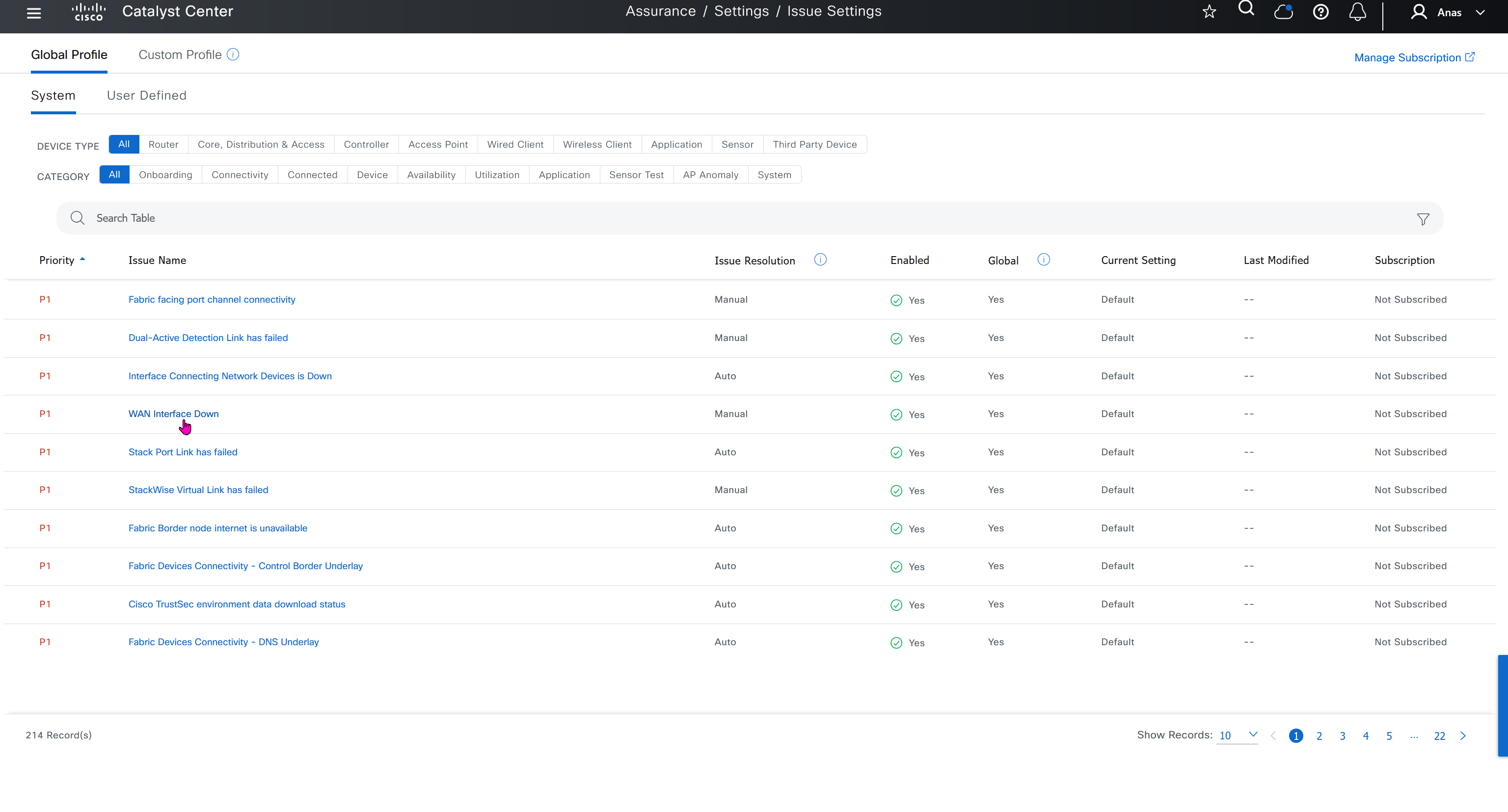The height and width of the screenshot is (812, 1508).
Task: Click the table filter funnel icon
Action: (1423, 219)
